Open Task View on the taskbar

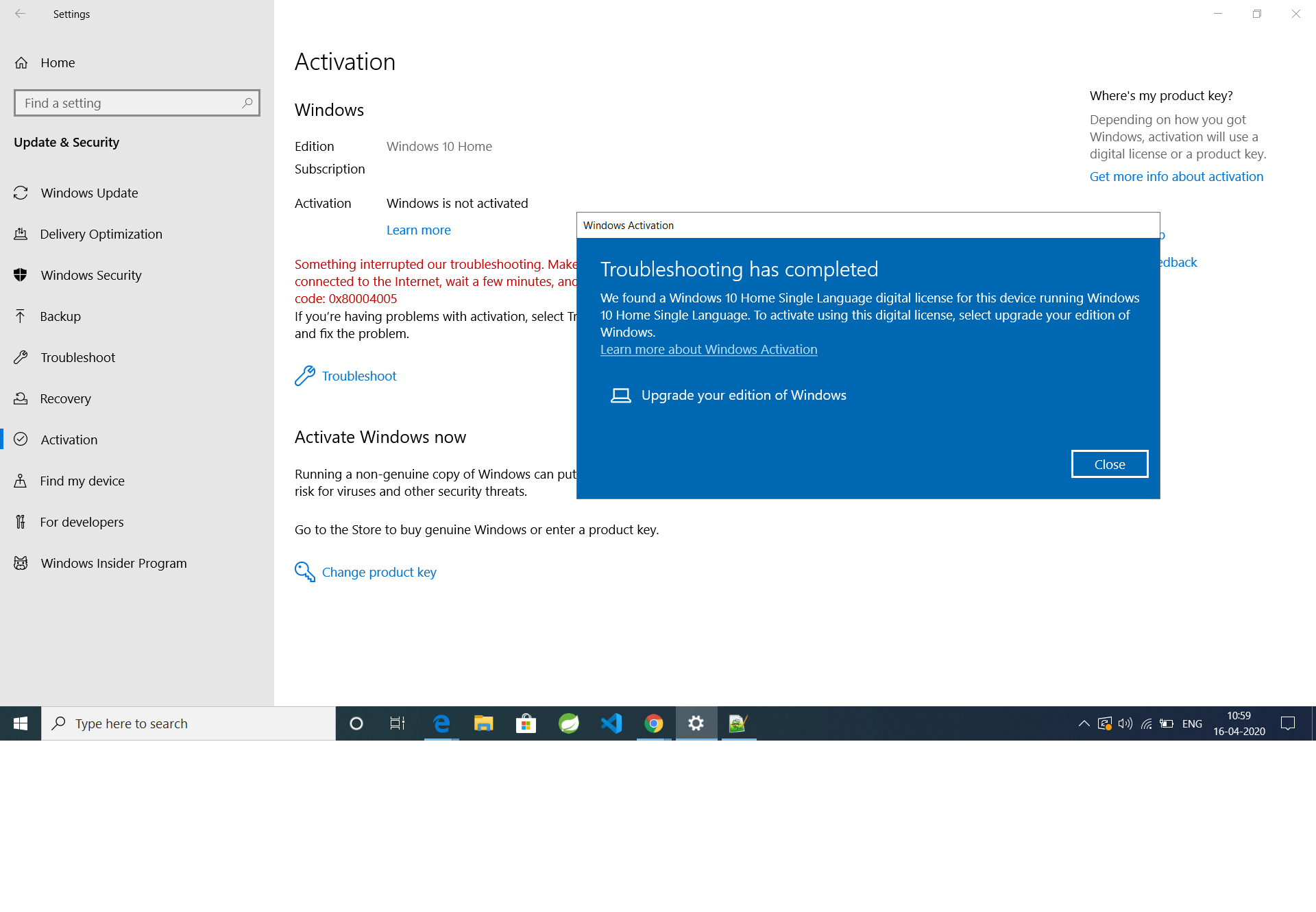tap(398, 723)
